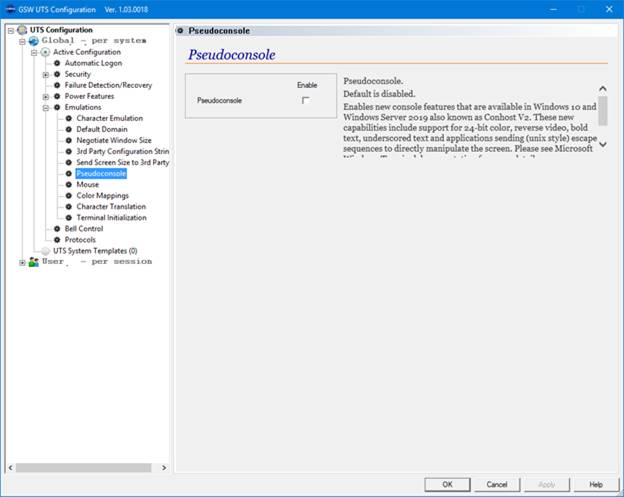Click the UTS System Templates icon
The width and height of the screenshot is (624, 497).
click(x=45, y=250)
